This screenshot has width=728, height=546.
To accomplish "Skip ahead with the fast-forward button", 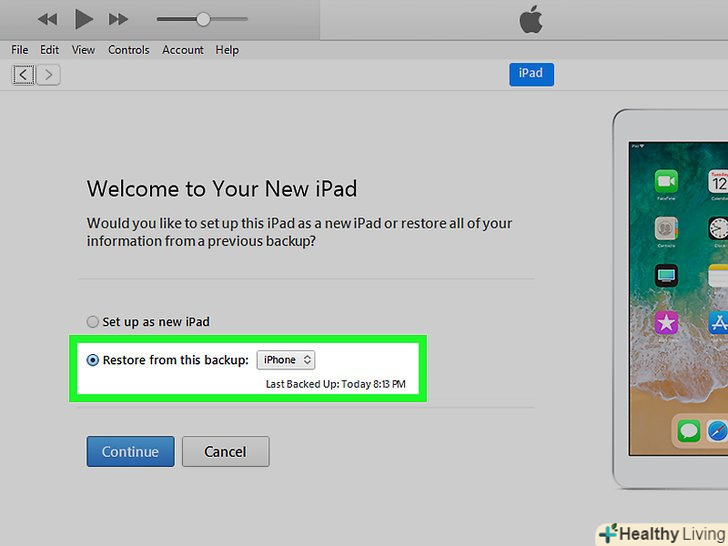I will pos(118,20).
